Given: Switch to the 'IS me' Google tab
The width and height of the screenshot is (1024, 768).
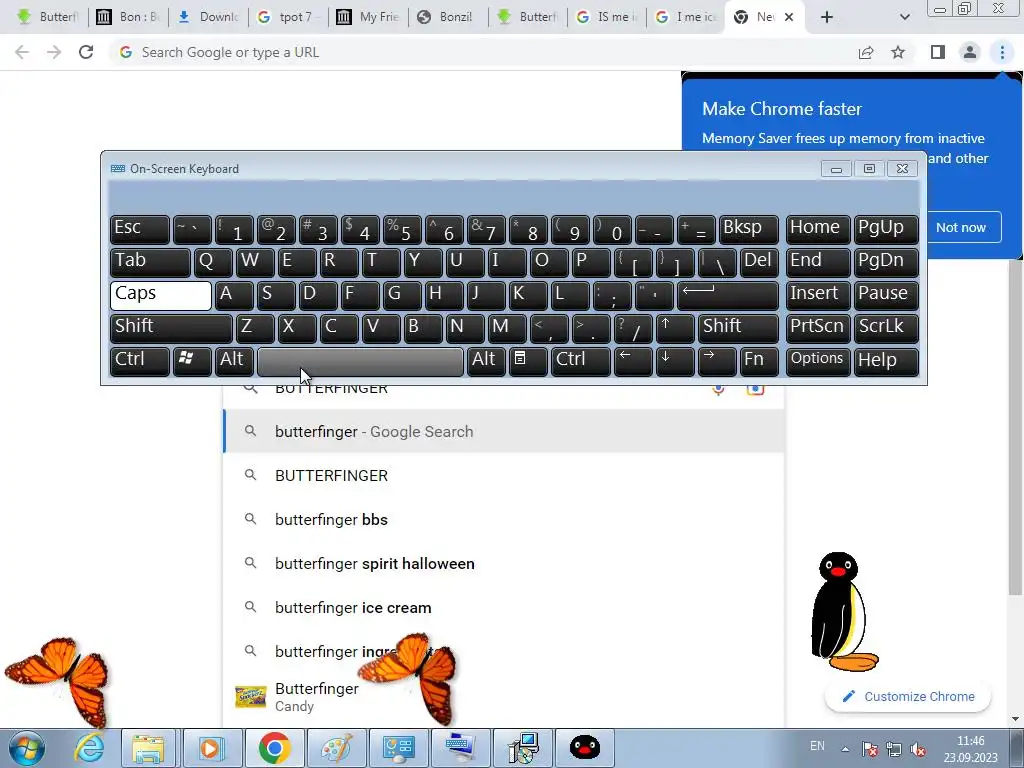Looking at the screenshot, I should [x=607, y=17].
